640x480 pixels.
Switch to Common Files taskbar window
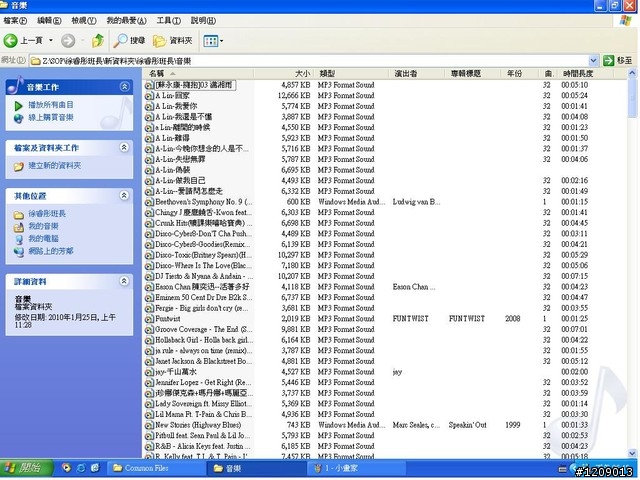[157, 468]
